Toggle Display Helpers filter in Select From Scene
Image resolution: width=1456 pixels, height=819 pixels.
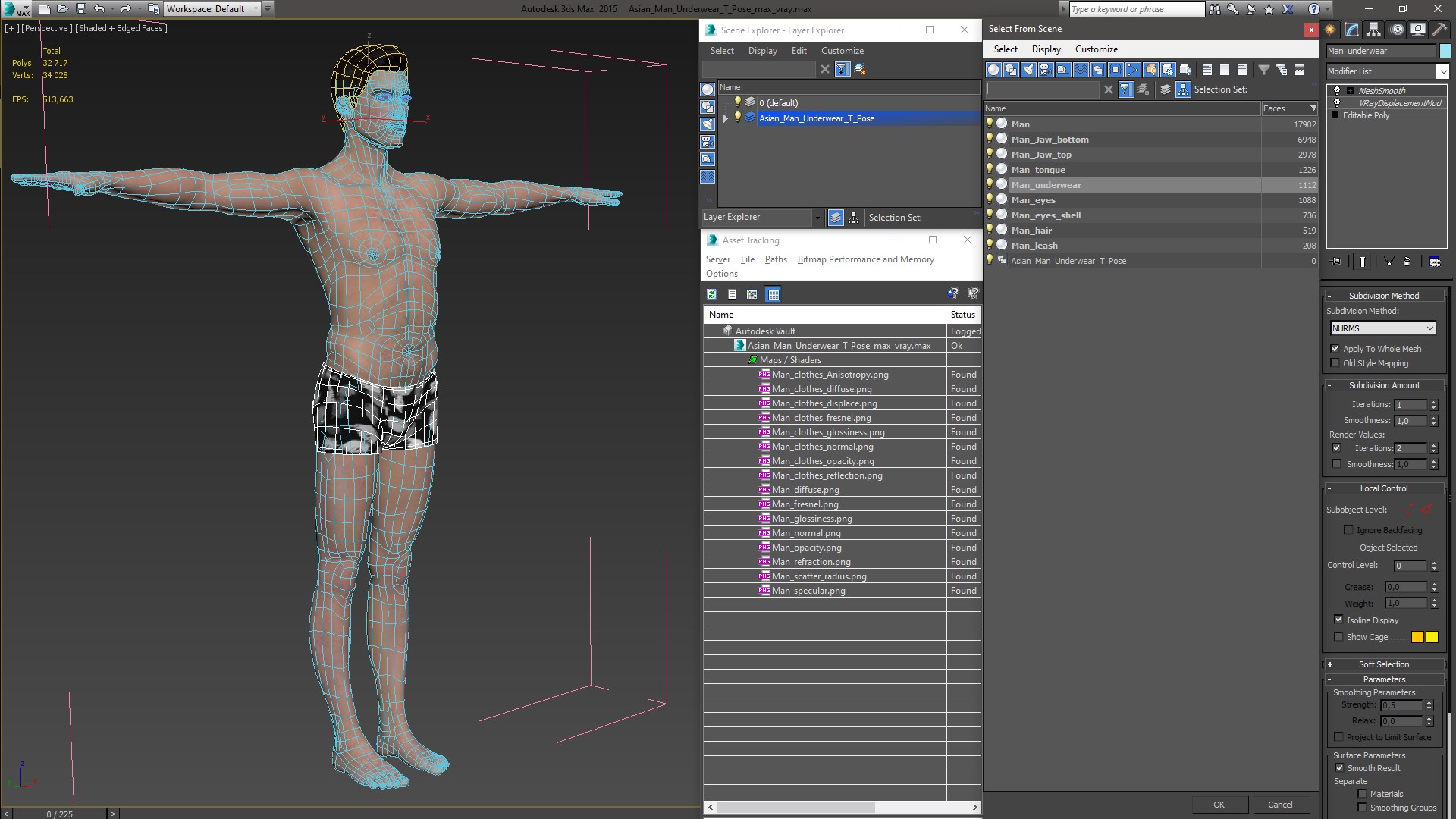click(x=1063, y=70)
